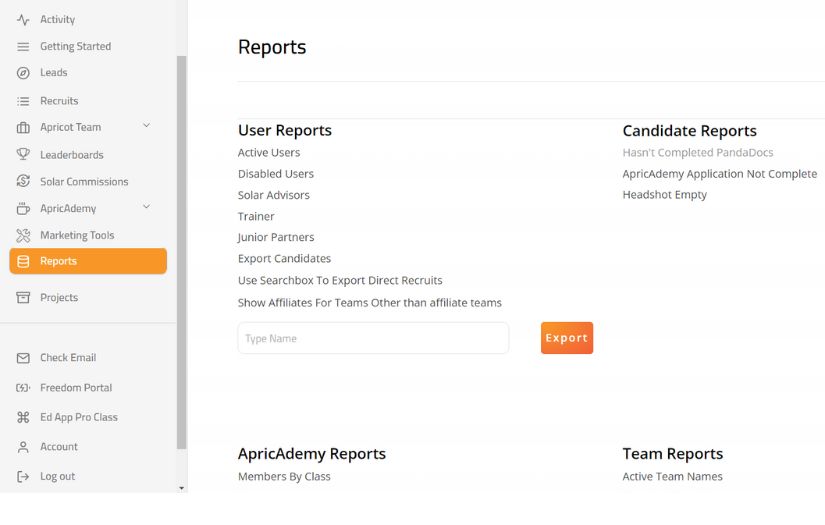825x525 pixels.
Task: Click Use Searchbox To Export Direct Recruits
Action: (340, 280)
